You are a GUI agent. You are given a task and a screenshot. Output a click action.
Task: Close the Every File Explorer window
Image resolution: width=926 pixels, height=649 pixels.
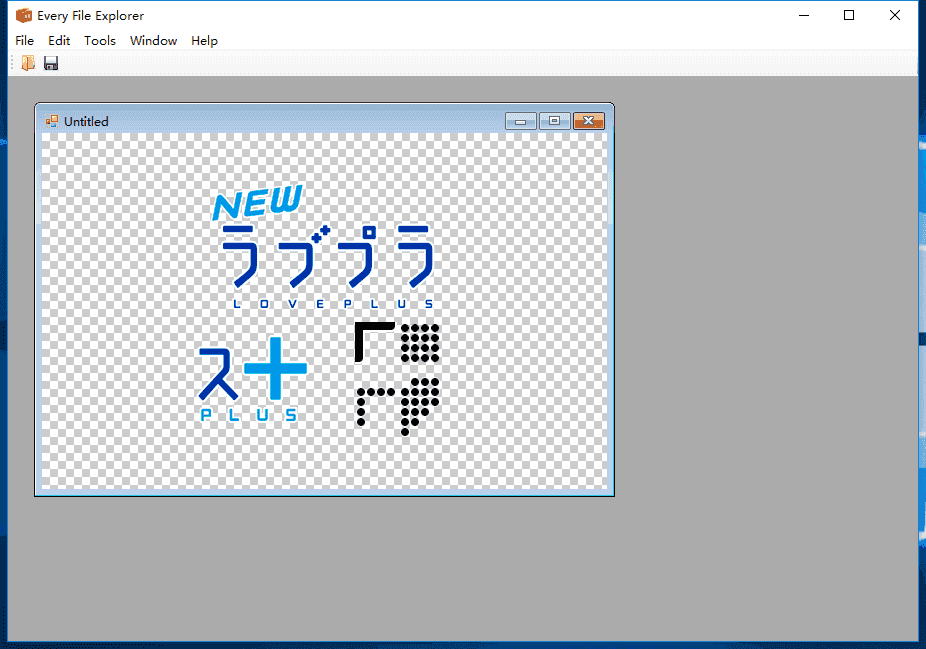895,15
